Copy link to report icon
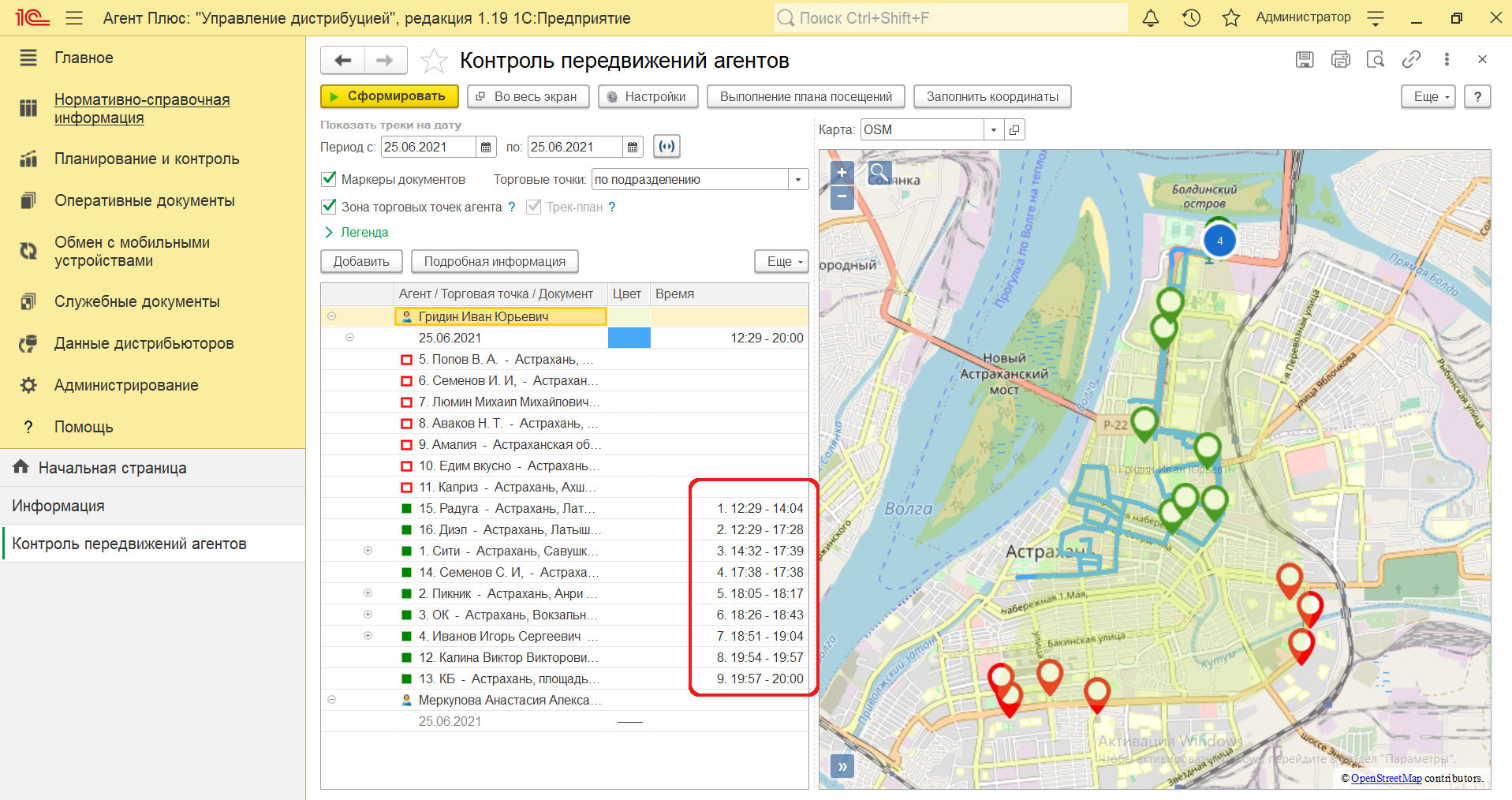1512x800 pixels. click(1411, 59)
